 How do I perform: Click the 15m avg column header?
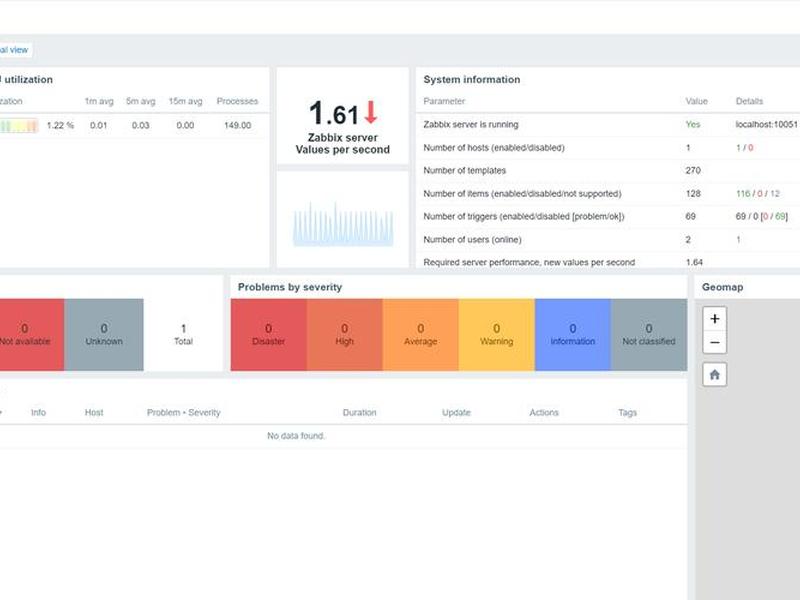point(185,101)
